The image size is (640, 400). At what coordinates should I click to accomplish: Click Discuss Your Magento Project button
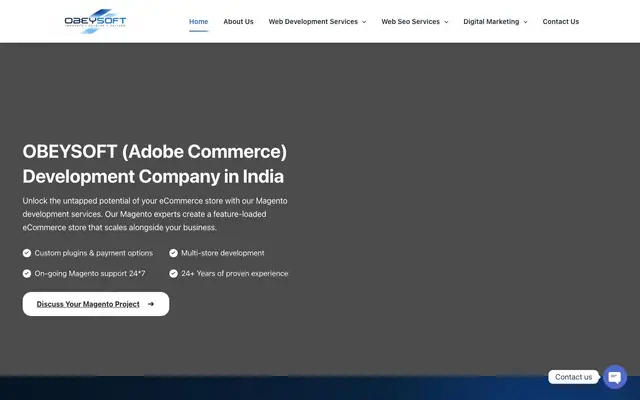point(96,304)
